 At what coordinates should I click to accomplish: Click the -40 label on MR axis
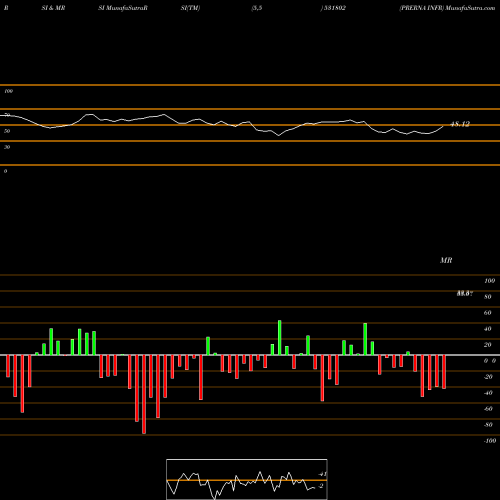click(488, 393)
